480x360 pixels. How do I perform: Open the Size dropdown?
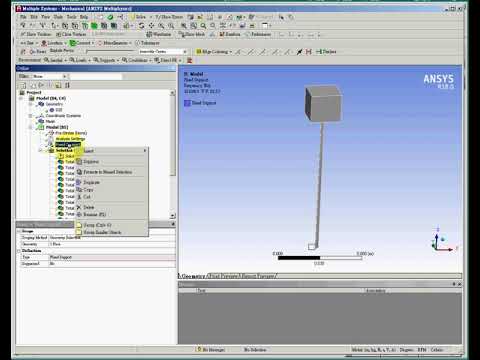click(x=28, y=43)
